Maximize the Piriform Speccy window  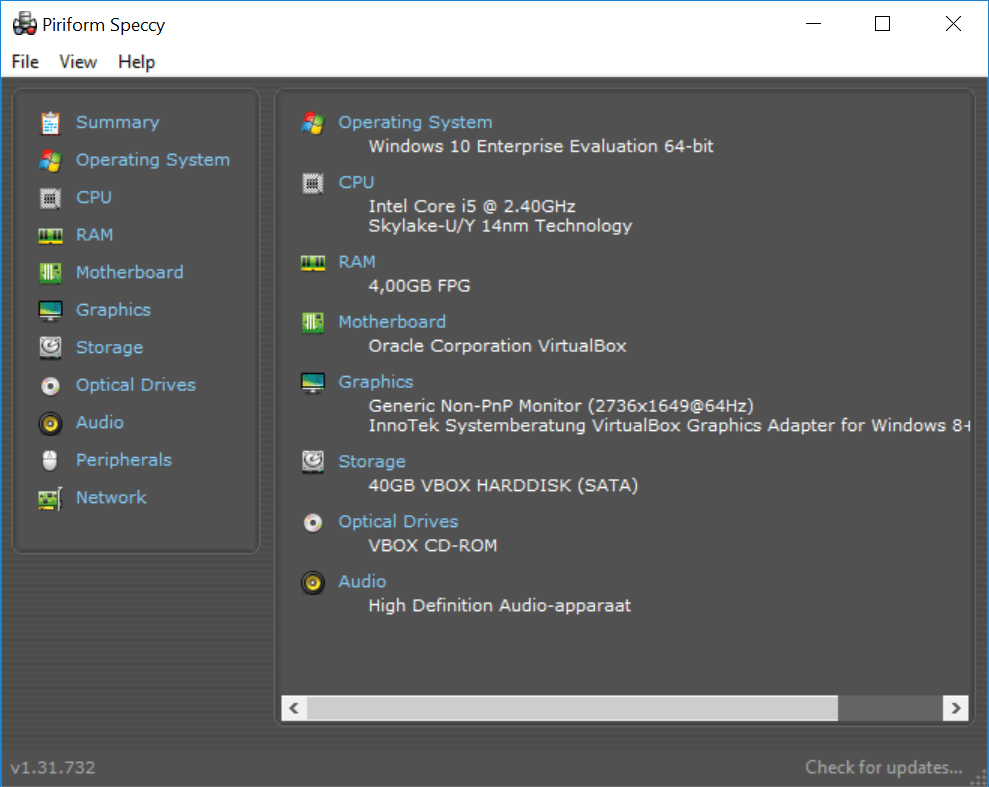882,24
